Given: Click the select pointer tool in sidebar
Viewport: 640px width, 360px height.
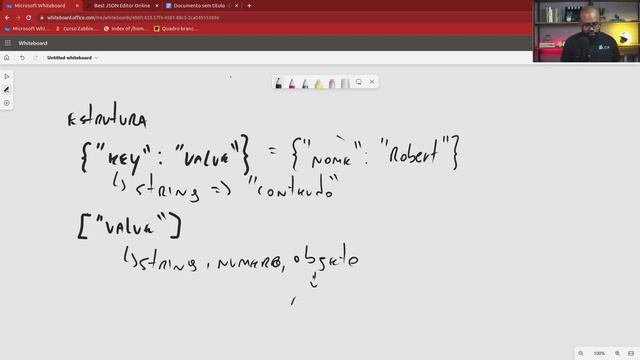Looking at the screenshot, I should click(x=7, y=76).
